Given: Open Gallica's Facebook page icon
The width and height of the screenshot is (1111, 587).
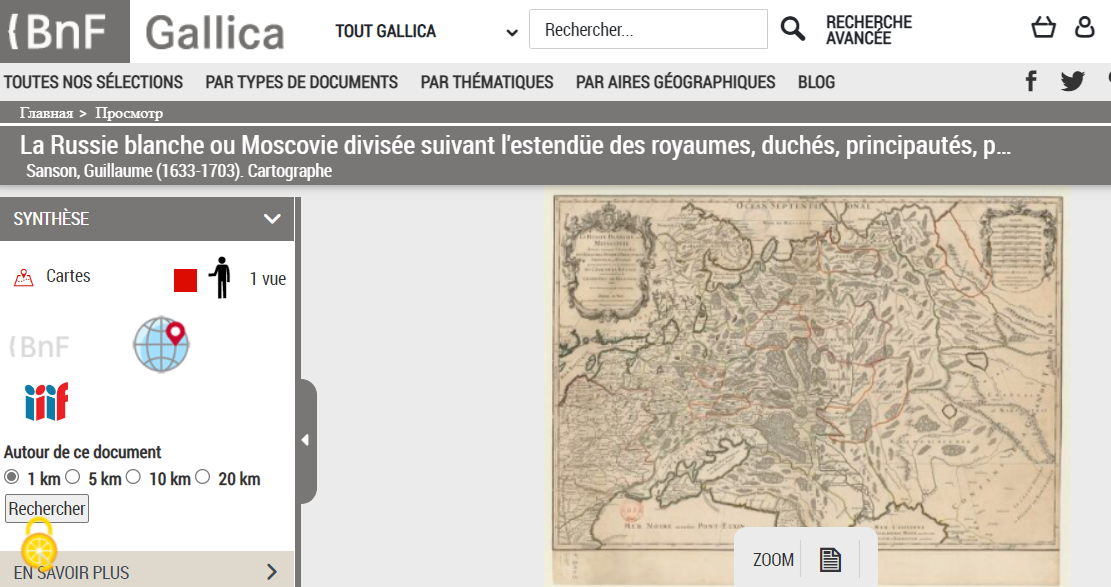Looking at the screenshot, I should point(1031,81).
